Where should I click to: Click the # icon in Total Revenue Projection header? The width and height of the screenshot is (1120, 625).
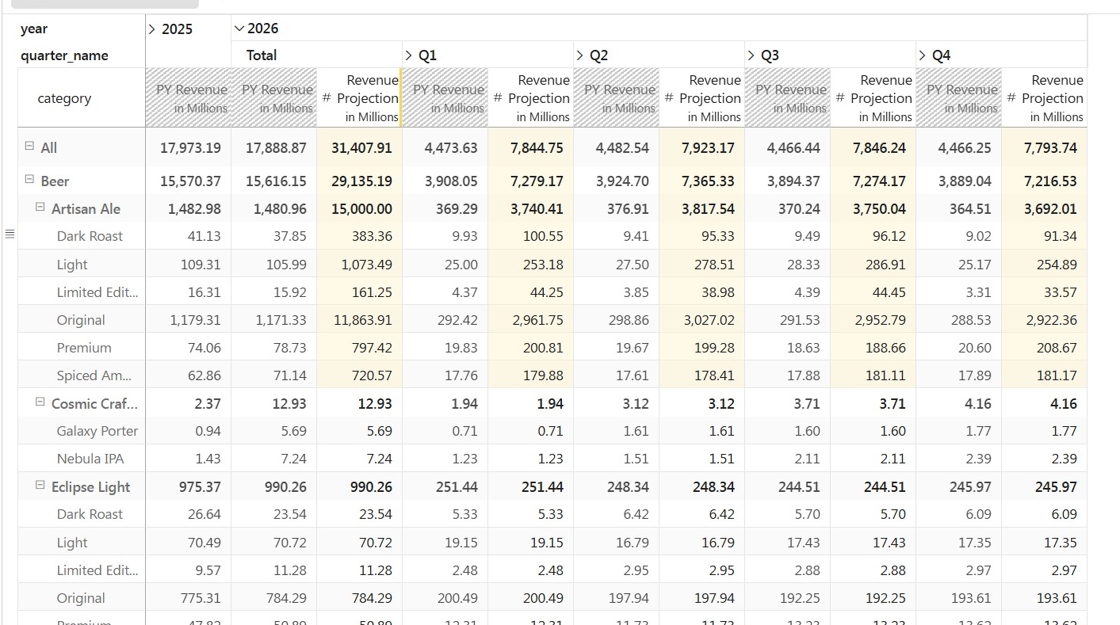pos(326,99)
